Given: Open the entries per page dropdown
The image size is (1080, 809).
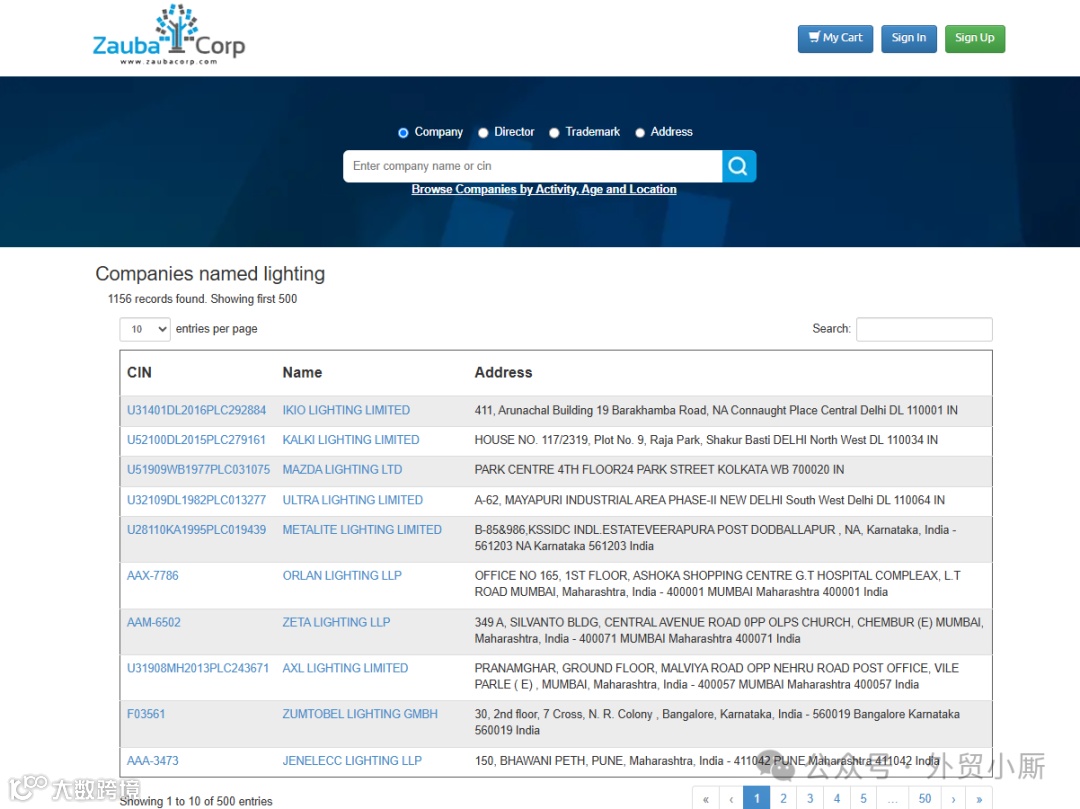Looking at the screenshot, I should (x=145, y=329).
